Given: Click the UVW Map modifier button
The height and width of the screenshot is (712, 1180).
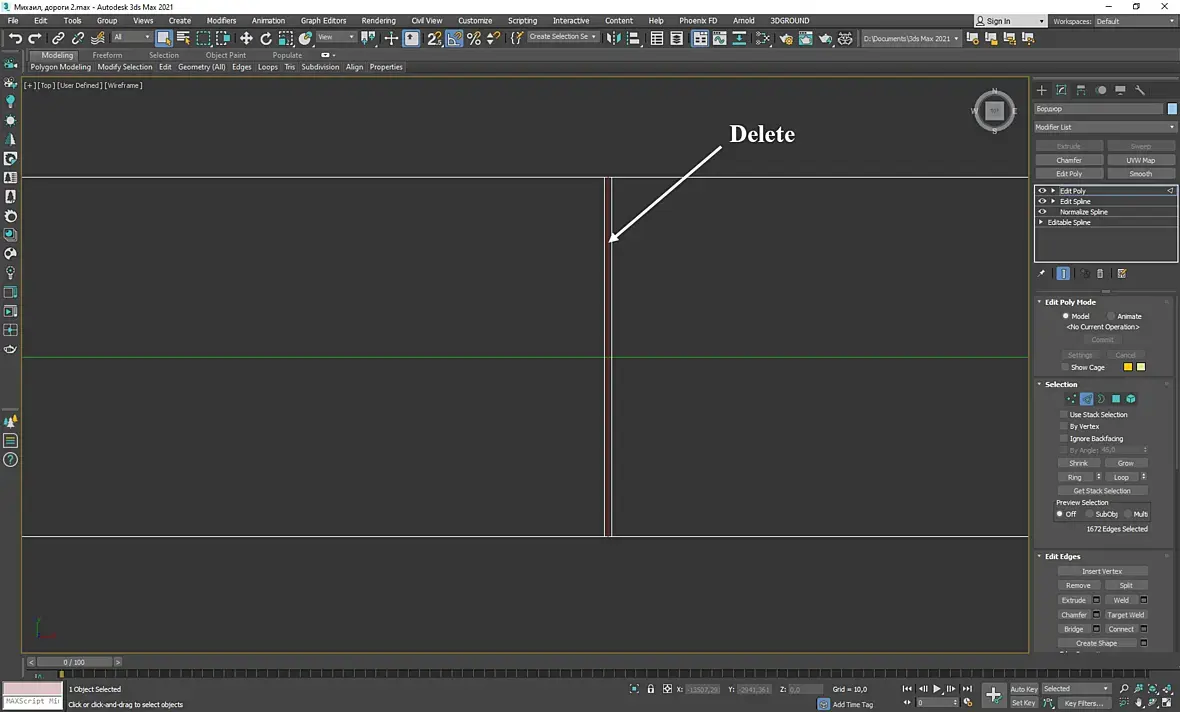Looking at the screenshot, I should [x=1141, y=160].
